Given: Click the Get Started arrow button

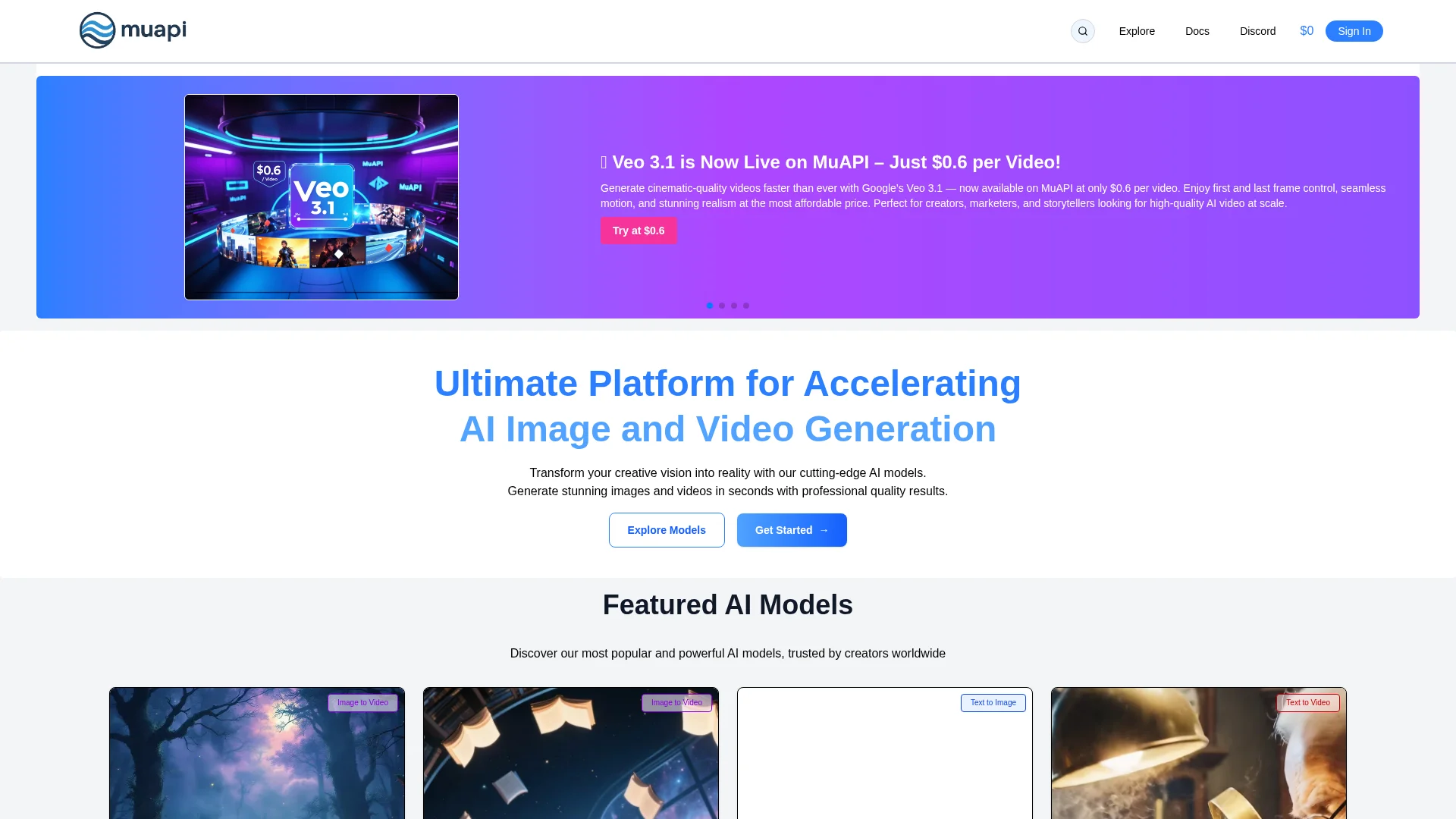Looking at the screenshot, I should coord(792,530).
